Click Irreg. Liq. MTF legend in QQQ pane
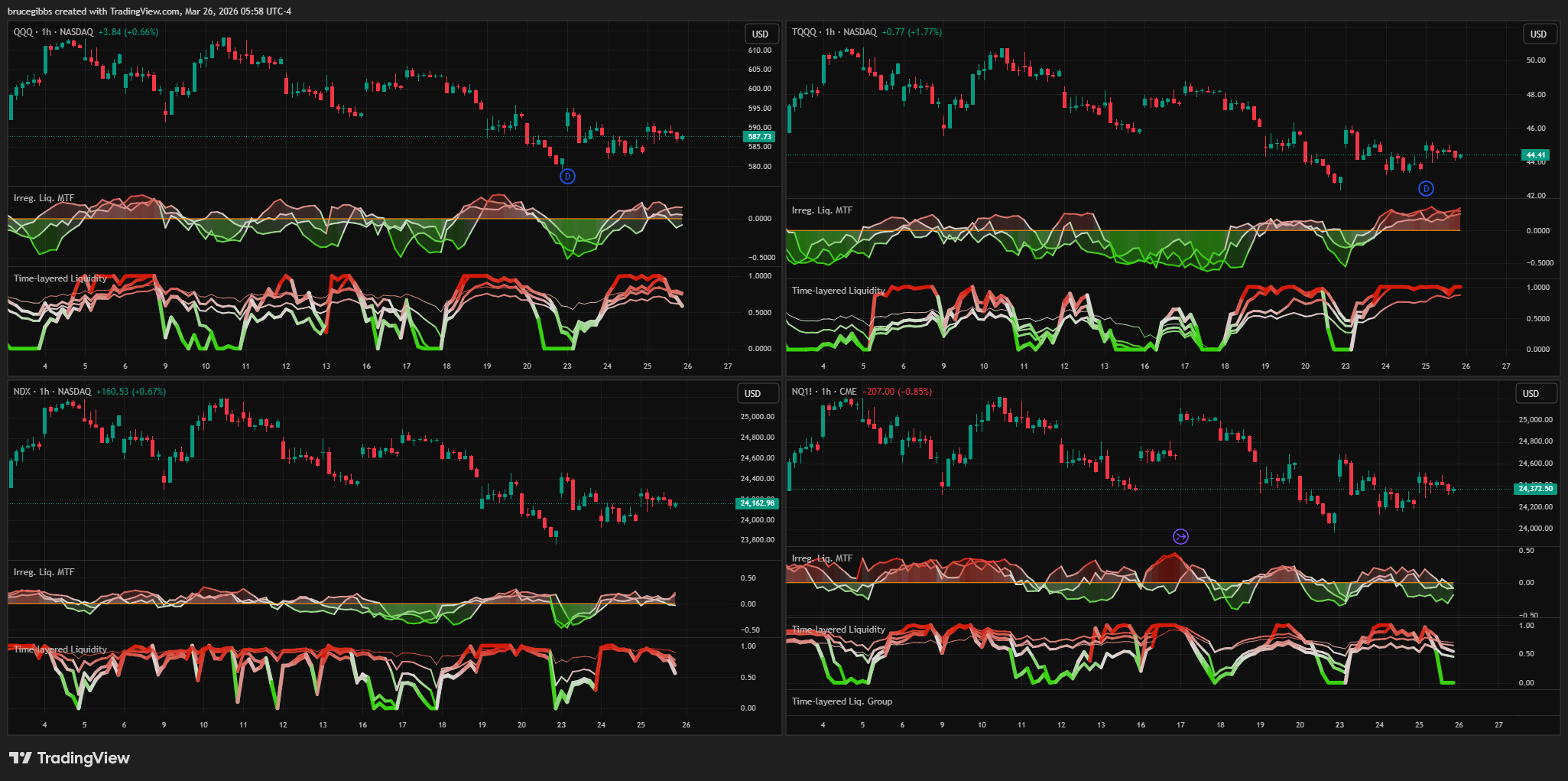Viewport: 1568px width, 781px height. (44, 198)
